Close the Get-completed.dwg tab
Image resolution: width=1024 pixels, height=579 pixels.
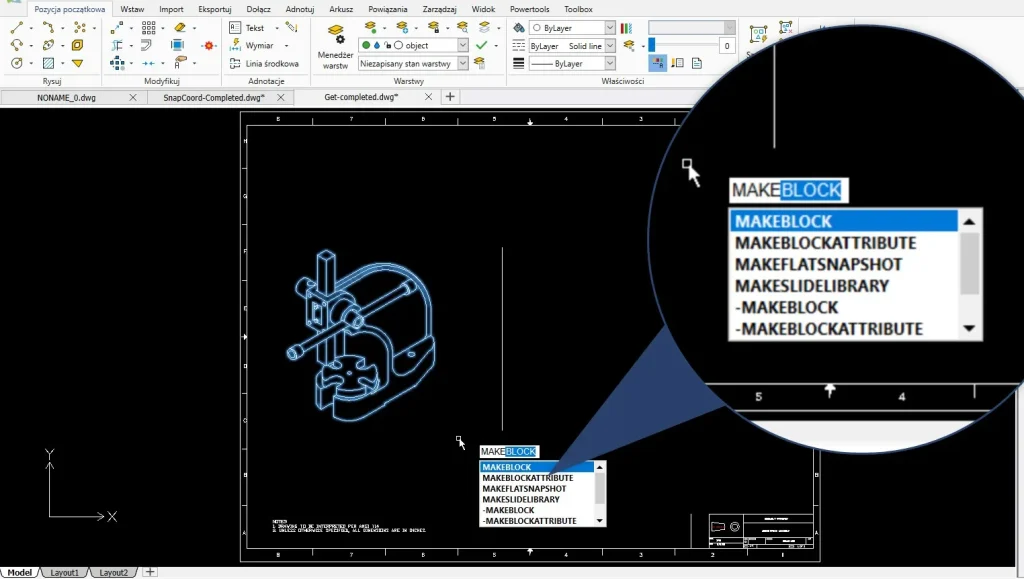point(428,97)
